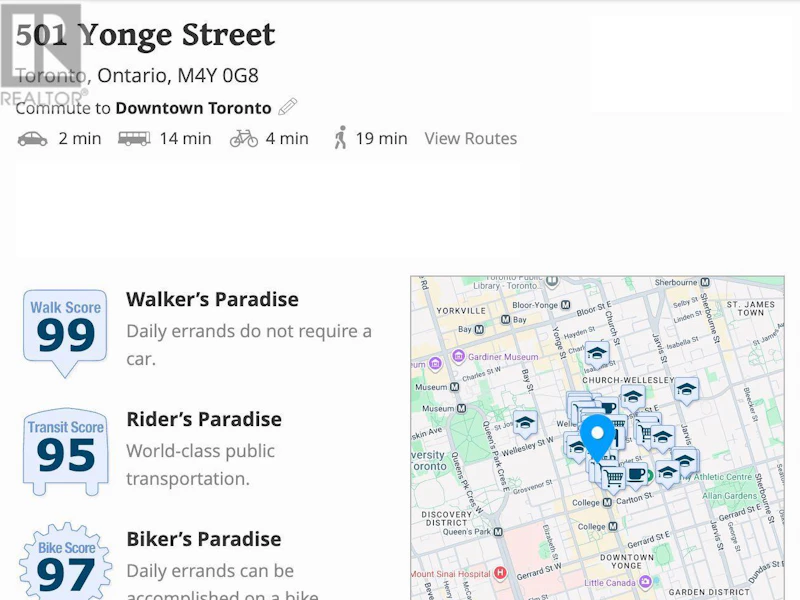The image size is (800, 600).
Task: Click the Downtown Toronto commute destination
Action: (193, 108)
